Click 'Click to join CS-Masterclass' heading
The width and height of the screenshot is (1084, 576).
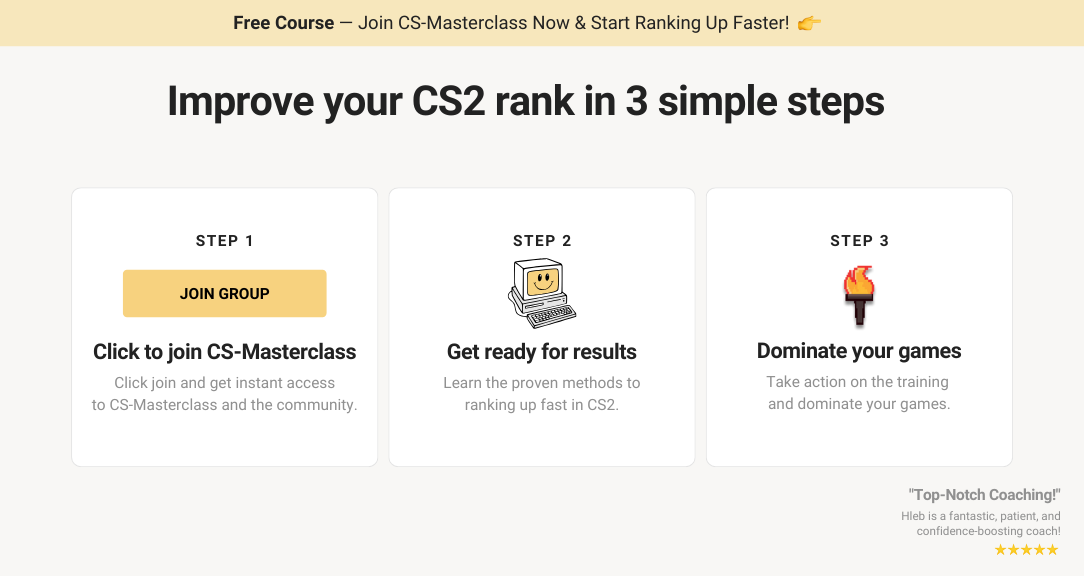[225, 352]
